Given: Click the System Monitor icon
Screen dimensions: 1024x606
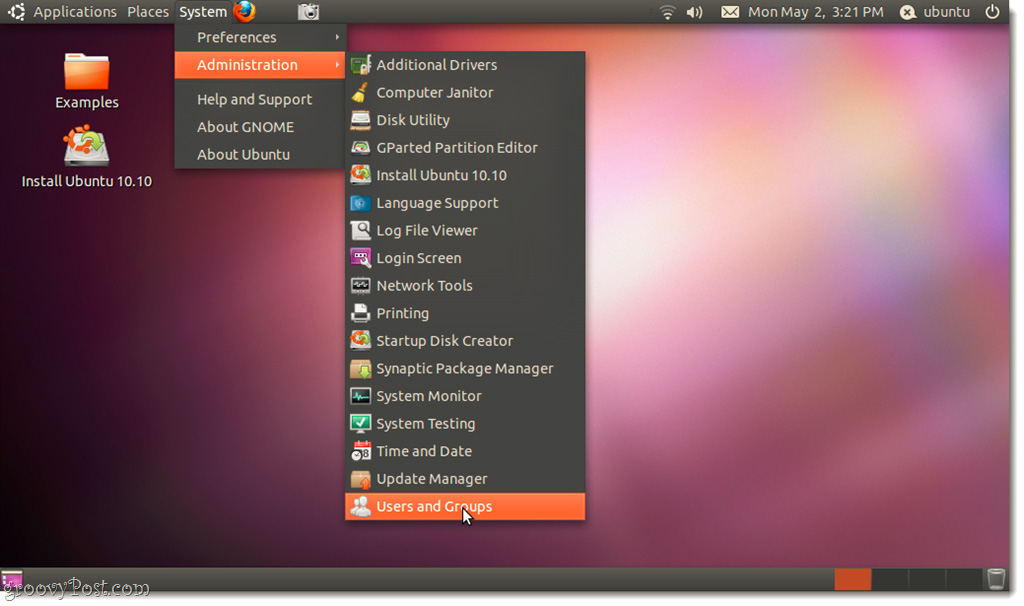Looking at the screenshot, I should click(360, 396).
